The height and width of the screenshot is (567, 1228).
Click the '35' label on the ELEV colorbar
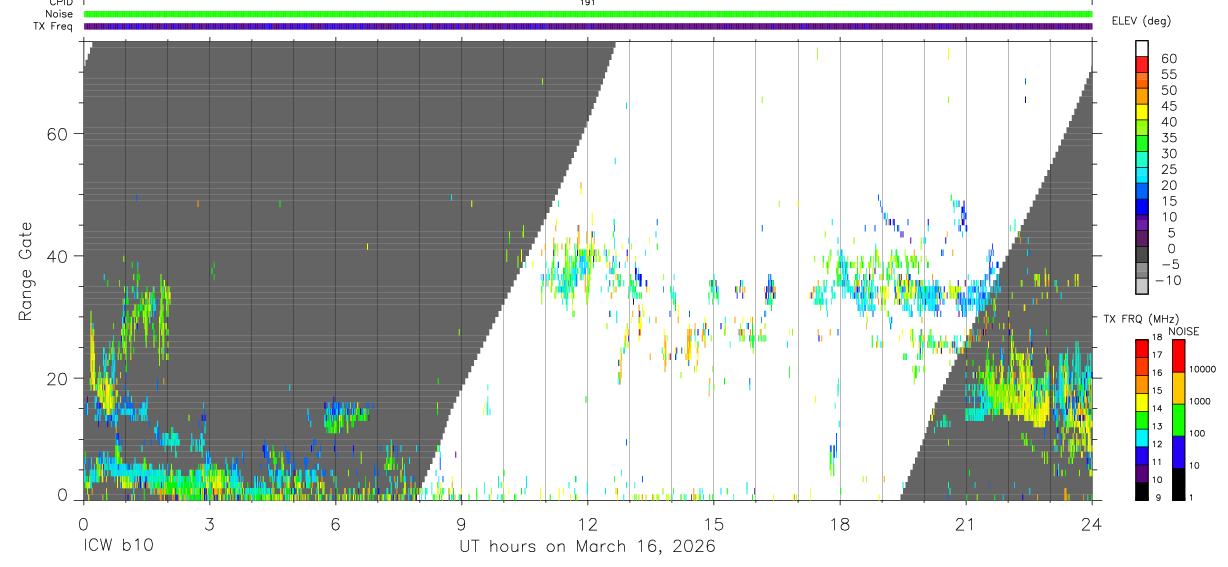click(1168, 138)
